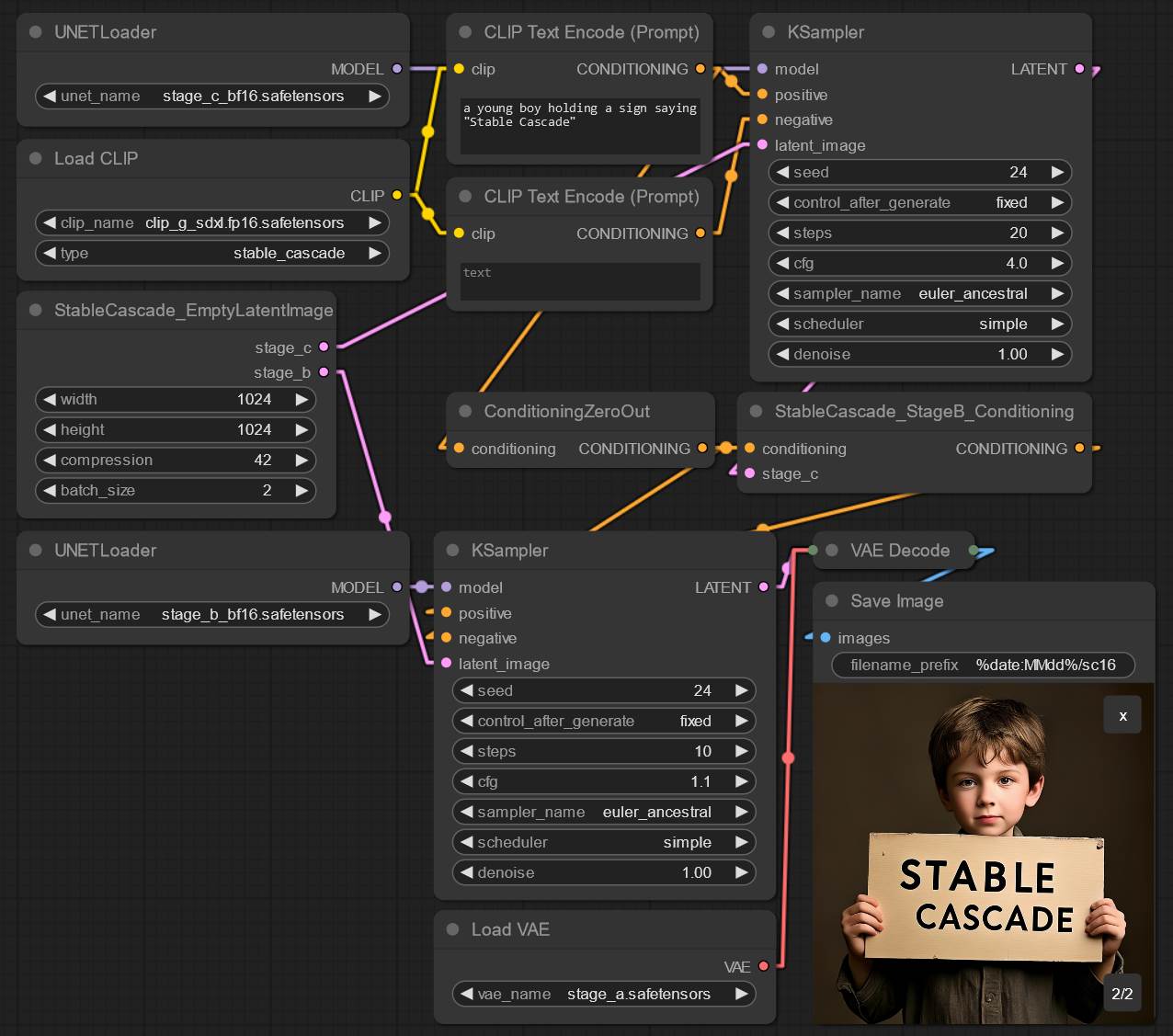Screen dimensions: 1173x1036
Task: Decrease cfg 4.0 with left arrow
Action: 782,263
